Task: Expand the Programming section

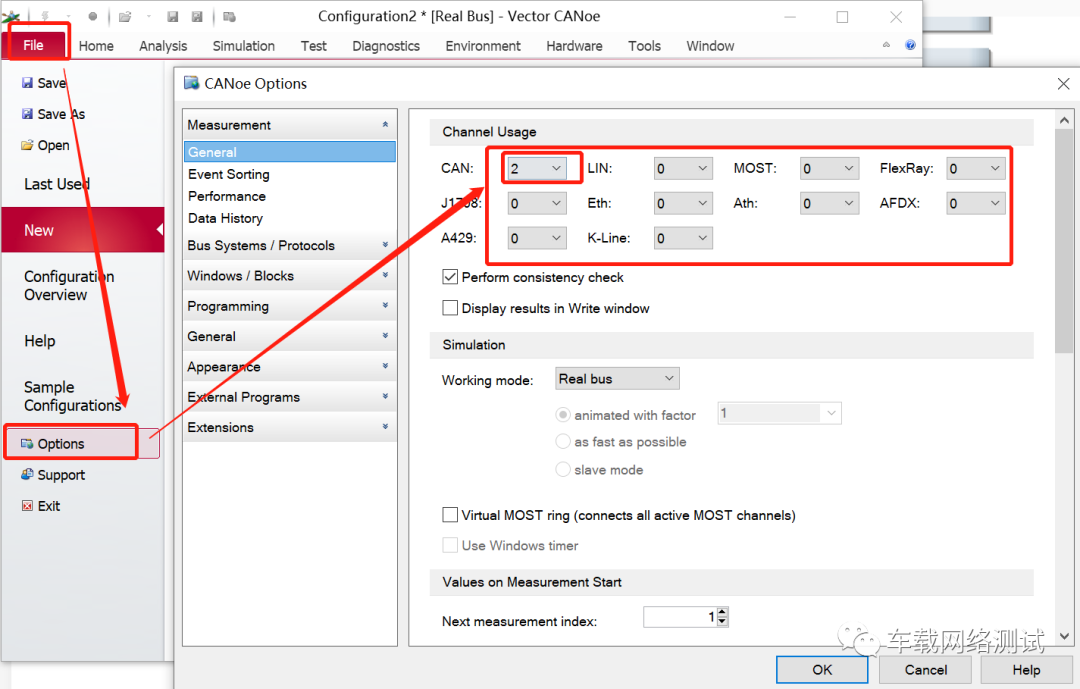Action: coord(290,306)
